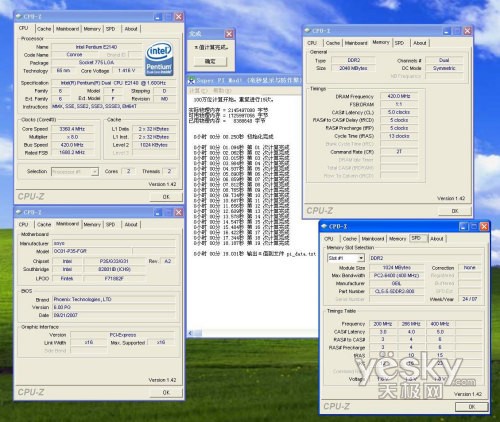500x422 pixels.
Task: Click the BIOS Brand Phoenix Technologies, LTD field
Action: (114, 300)
